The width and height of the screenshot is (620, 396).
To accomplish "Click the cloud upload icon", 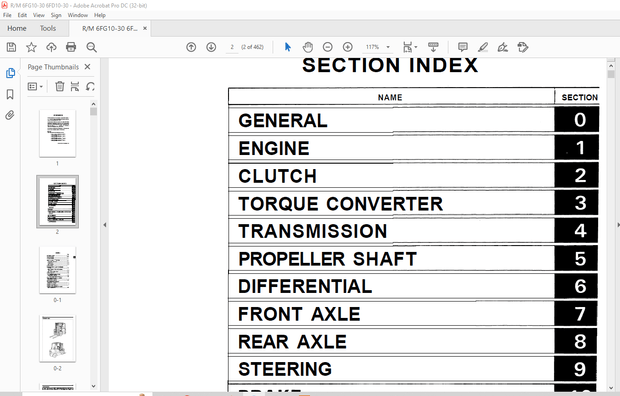I will click(x=51, y=47).
